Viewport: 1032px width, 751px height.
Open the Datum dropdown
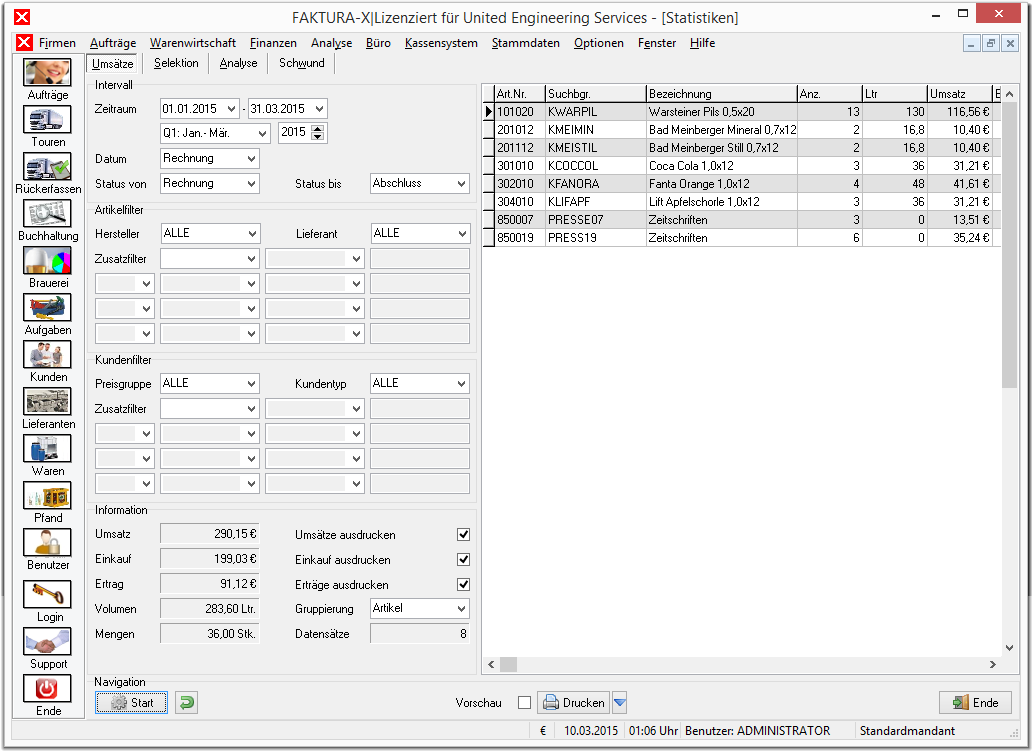click(x=251, y=159)
